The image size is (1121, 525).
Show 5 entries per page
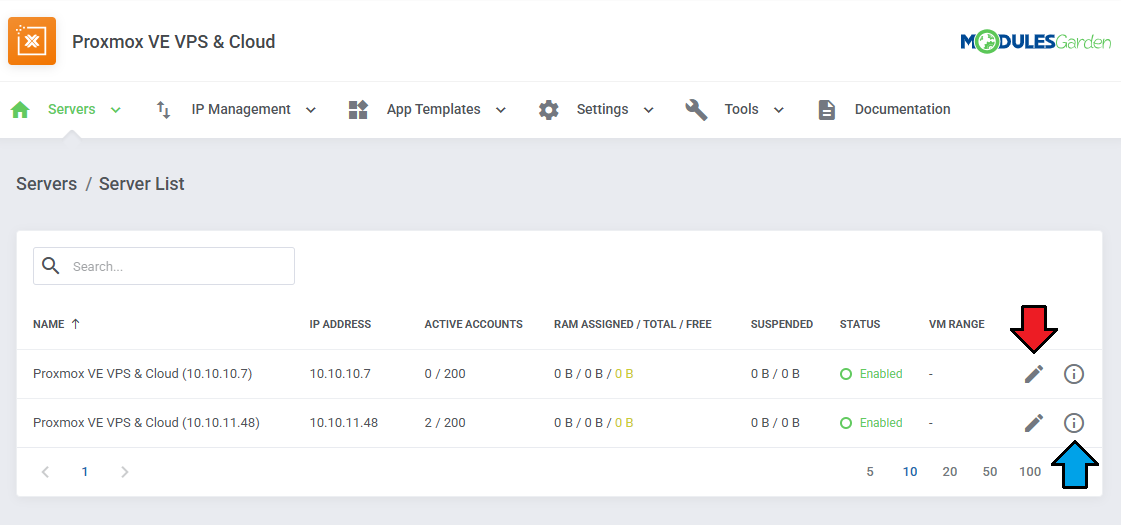(870, 471)
